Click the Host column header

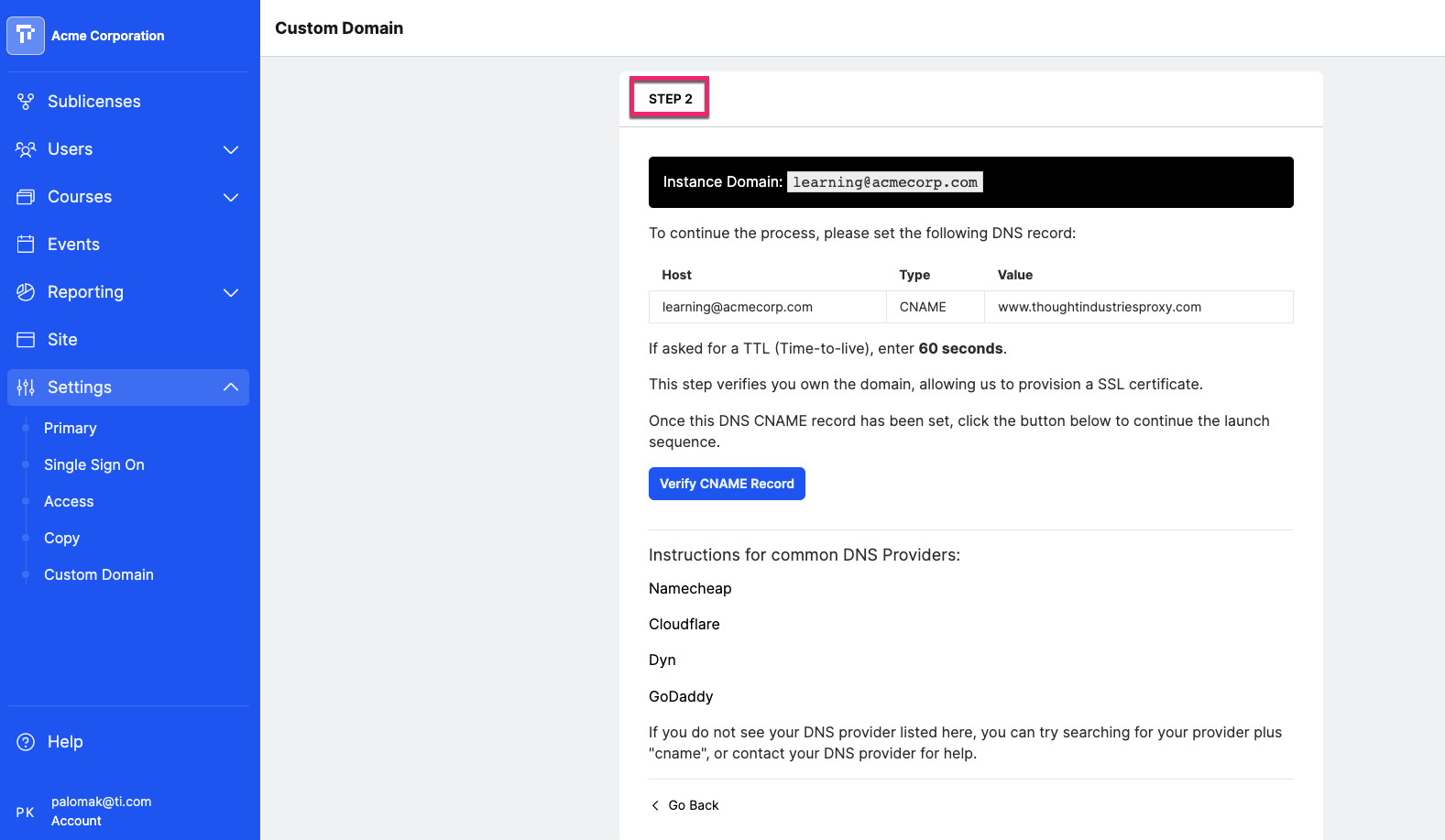(677, 275)
